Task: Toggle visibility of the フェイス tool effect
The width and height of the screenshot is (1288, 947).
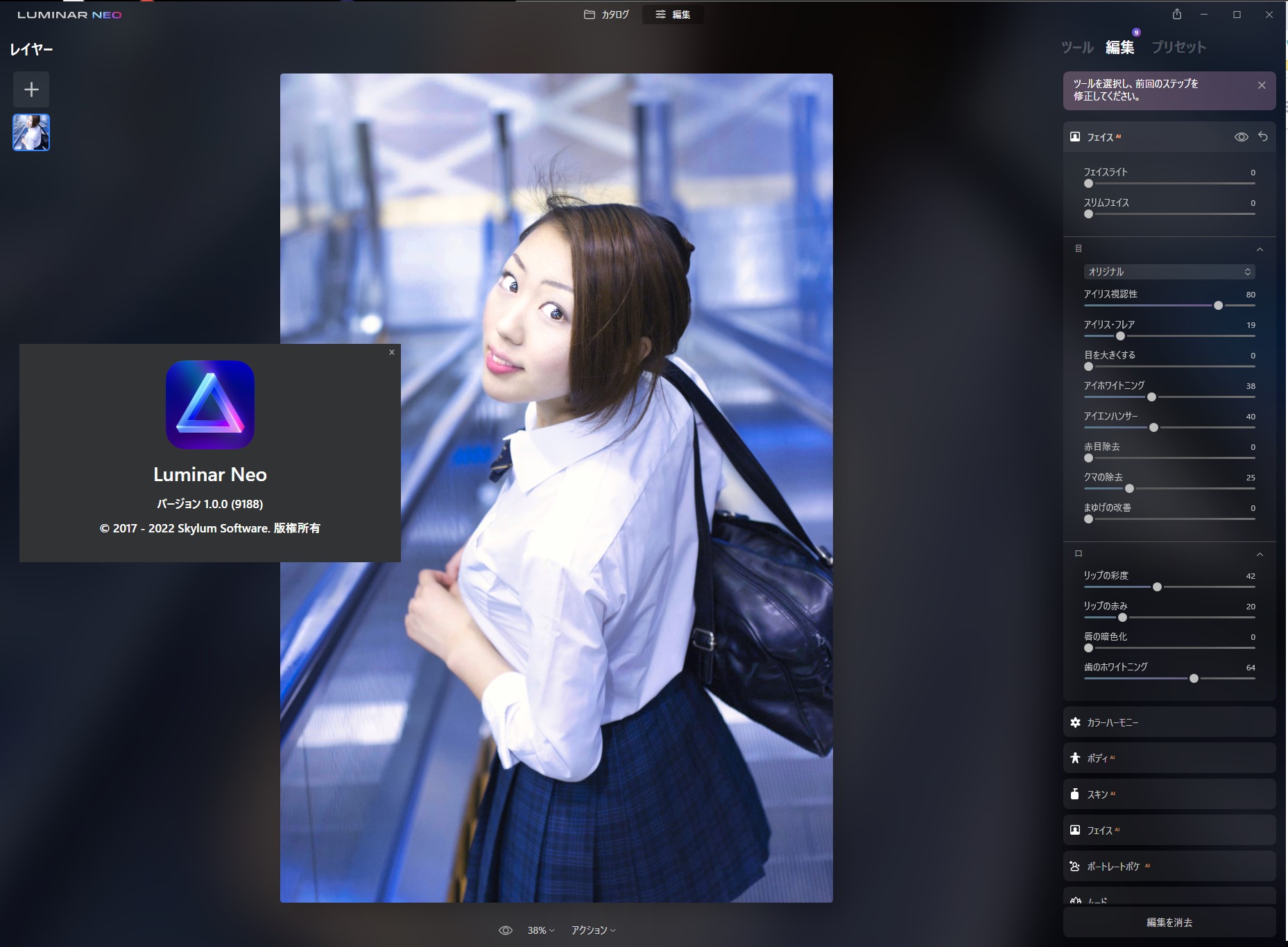Action: (1242, 137)
